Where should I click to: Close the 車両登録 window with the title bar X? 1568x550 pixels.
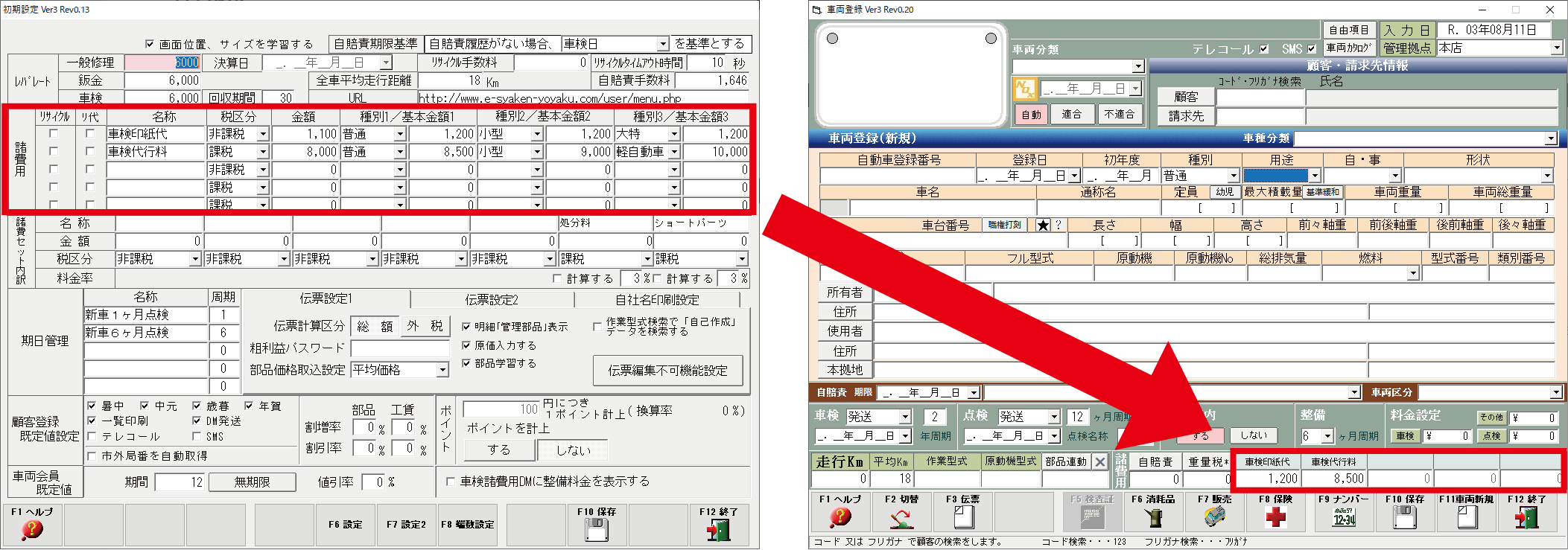coord(1550,10)
